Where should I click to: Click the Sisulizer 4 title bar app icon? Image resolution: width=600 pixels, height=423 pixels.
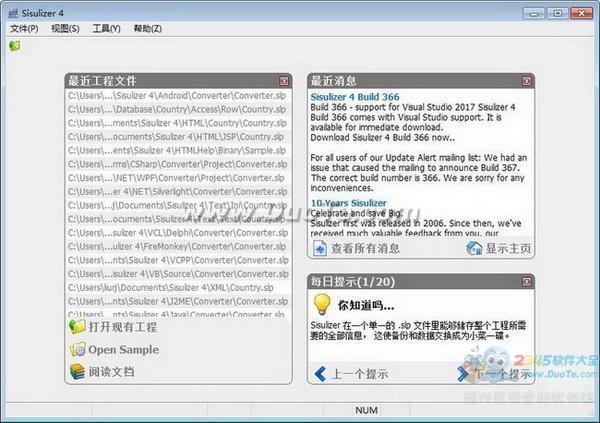pos(13,13)
